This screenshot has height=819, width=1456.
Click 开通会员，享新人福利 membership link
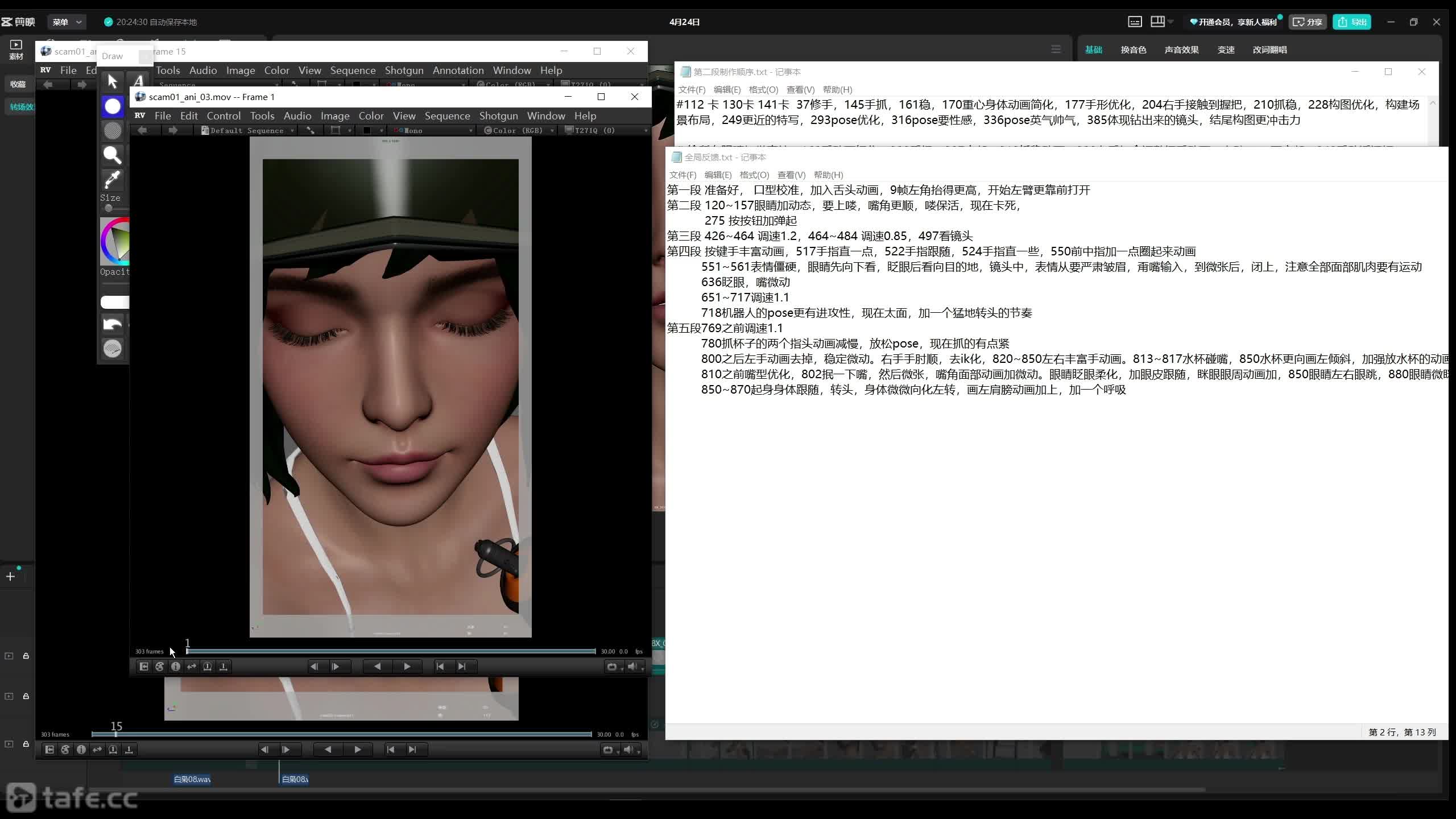point(1233,22)
